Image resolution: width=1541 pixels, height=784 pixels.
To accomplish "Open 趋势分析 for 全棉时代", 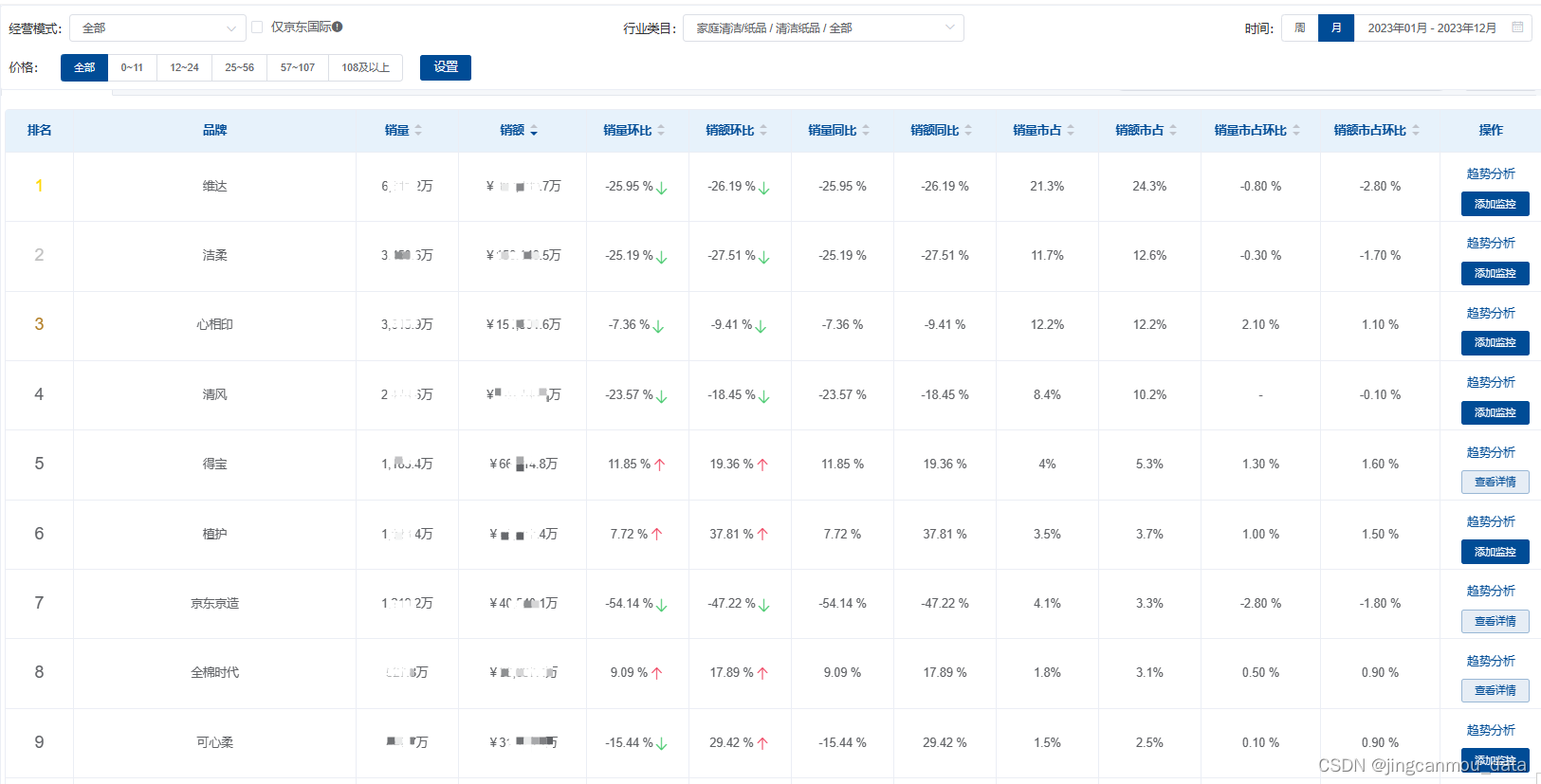I will 1491,661.
